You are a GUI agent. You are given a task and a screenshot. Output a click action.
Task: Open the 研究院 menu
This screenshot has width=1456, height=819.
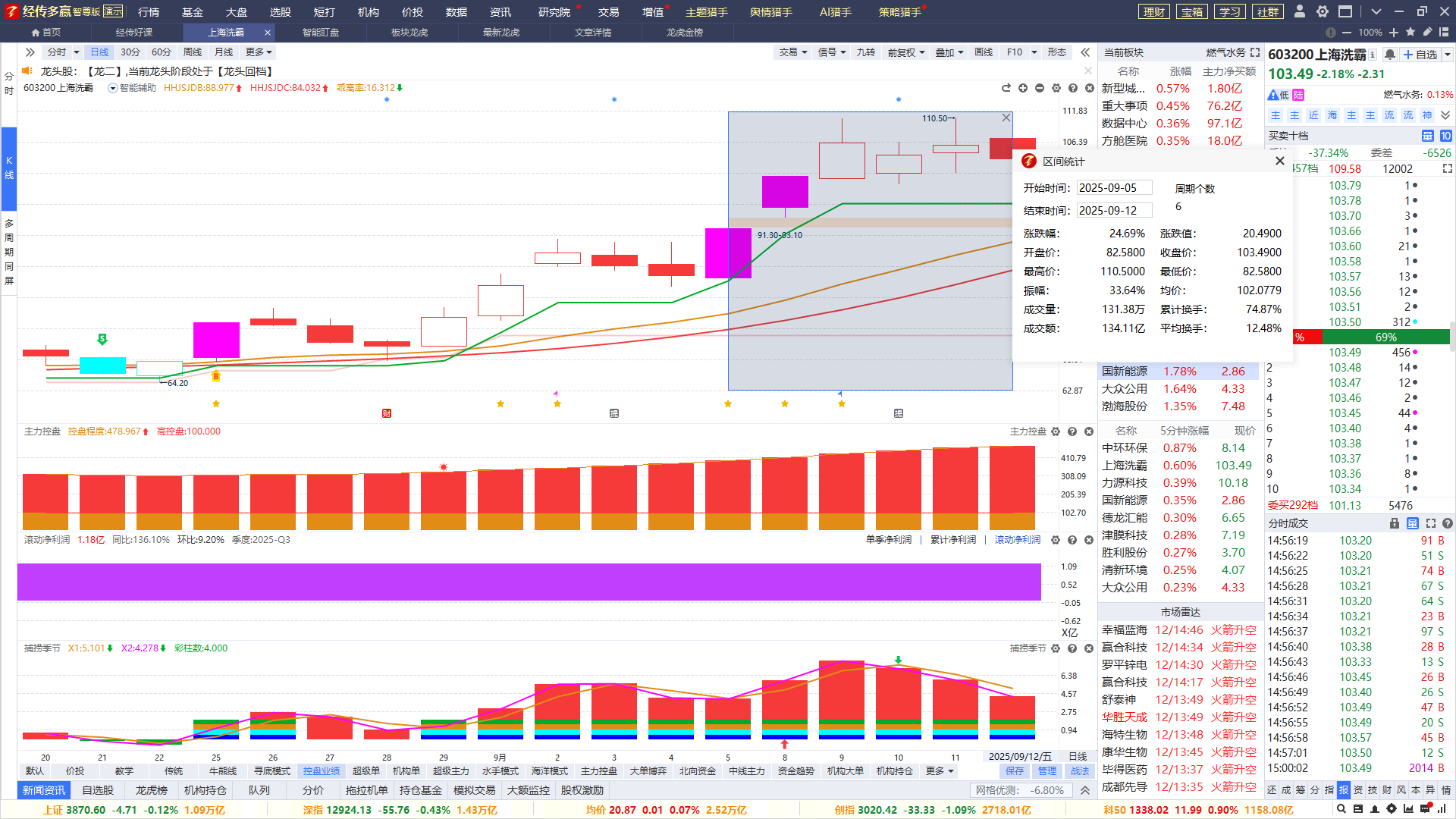(x=554, y=12)
